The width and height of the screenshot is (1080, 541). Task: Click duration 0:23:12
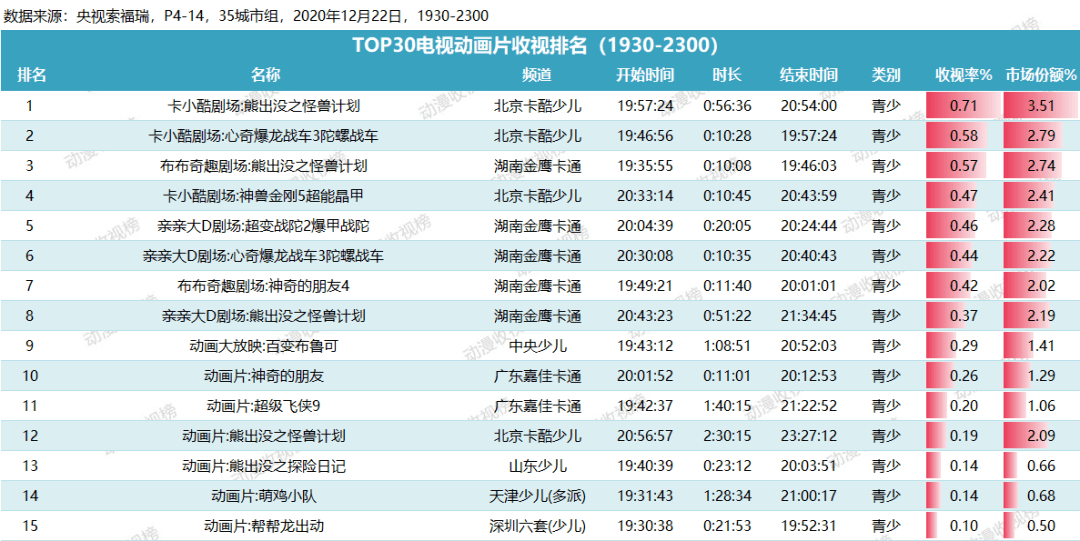pos(727,467)
